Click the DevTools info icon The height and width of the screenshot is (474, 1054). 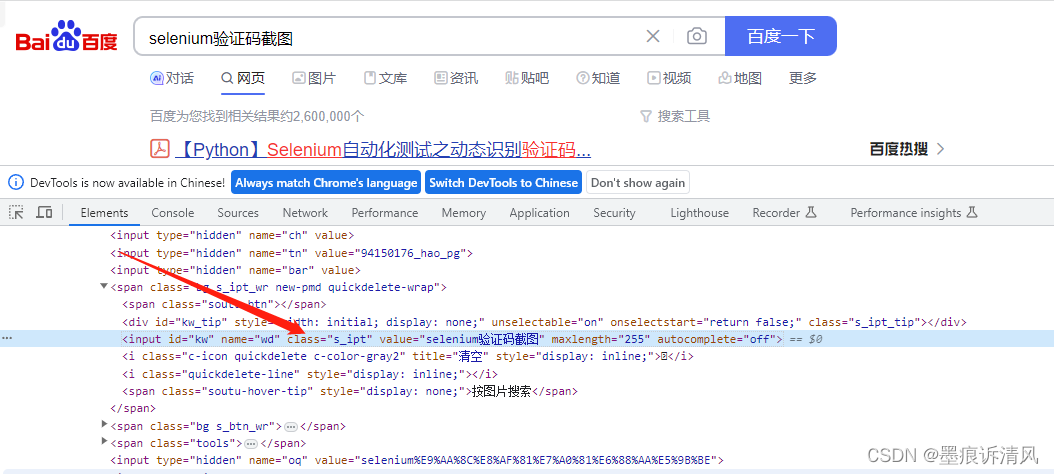[15, 182]
